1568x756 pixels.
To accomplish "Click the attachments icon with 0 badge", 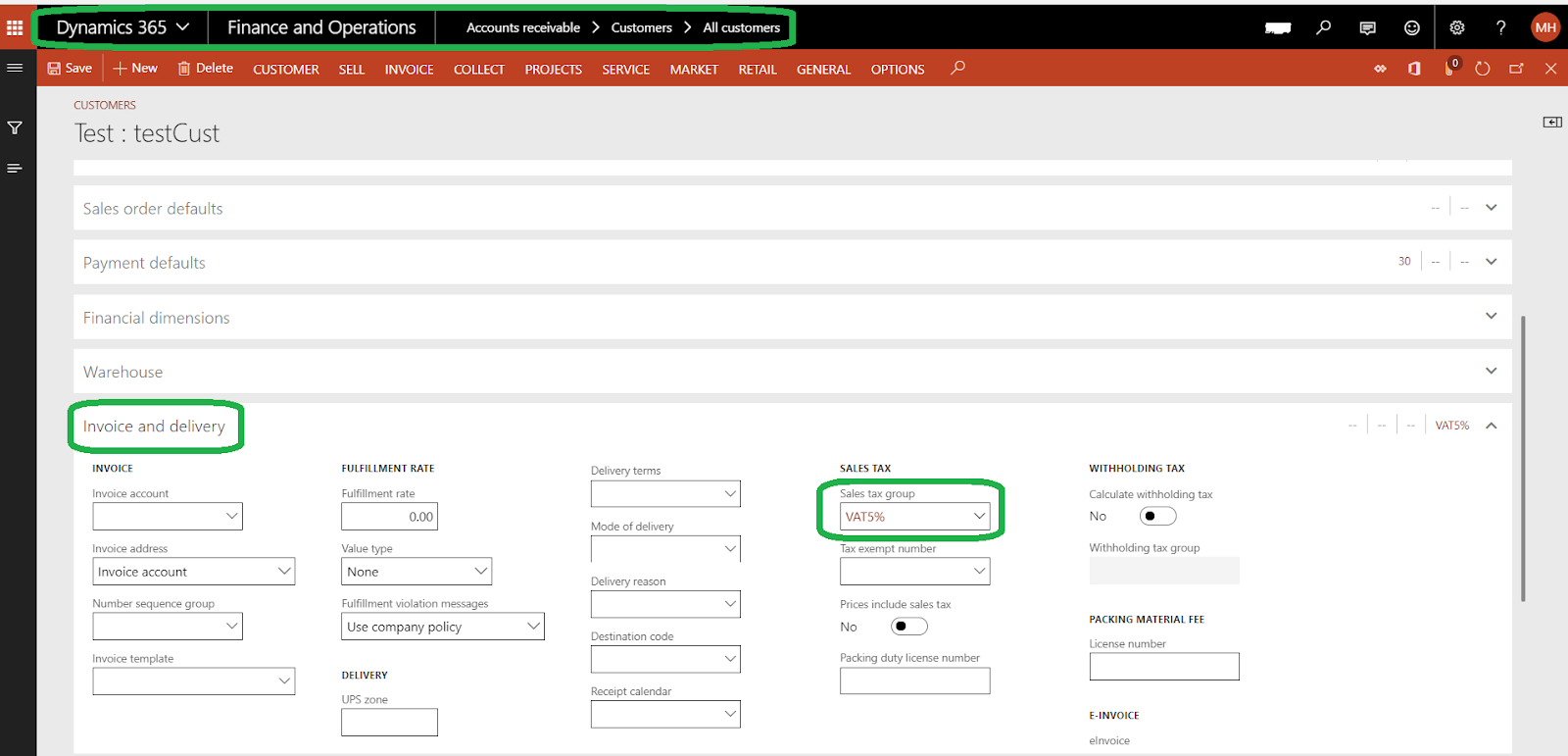I will pyautogui.click(x=1450, y=68).
